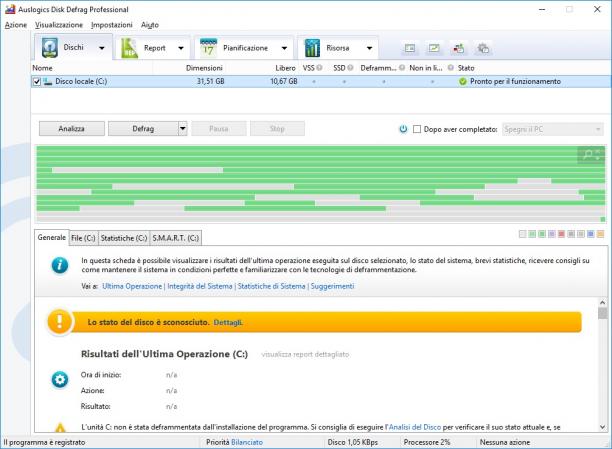
Task: Enable the Dopo aver completato checkbox
Action: [417, 129]
